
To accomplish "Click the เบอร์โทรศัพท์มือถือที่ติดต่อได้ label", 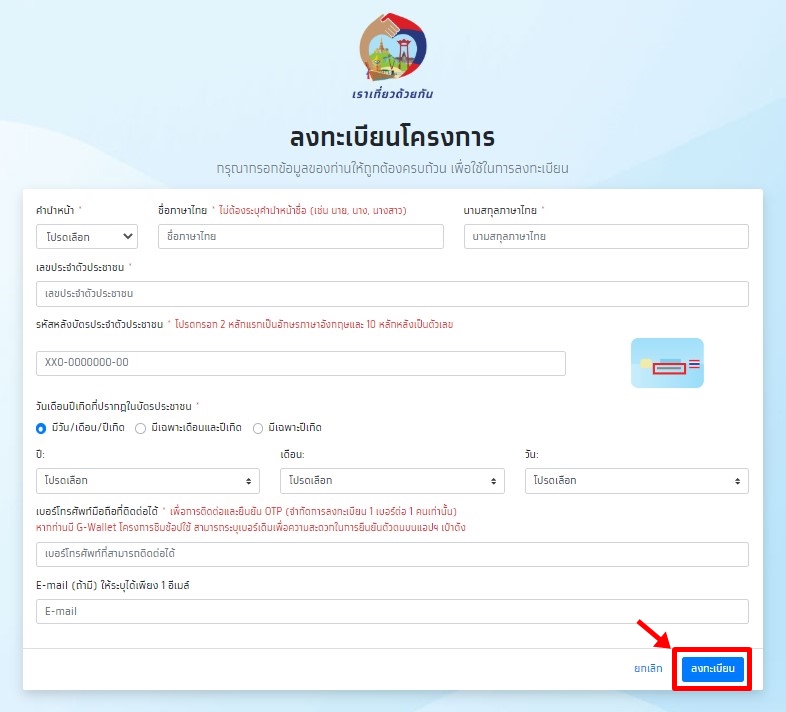I will point(97,511).
